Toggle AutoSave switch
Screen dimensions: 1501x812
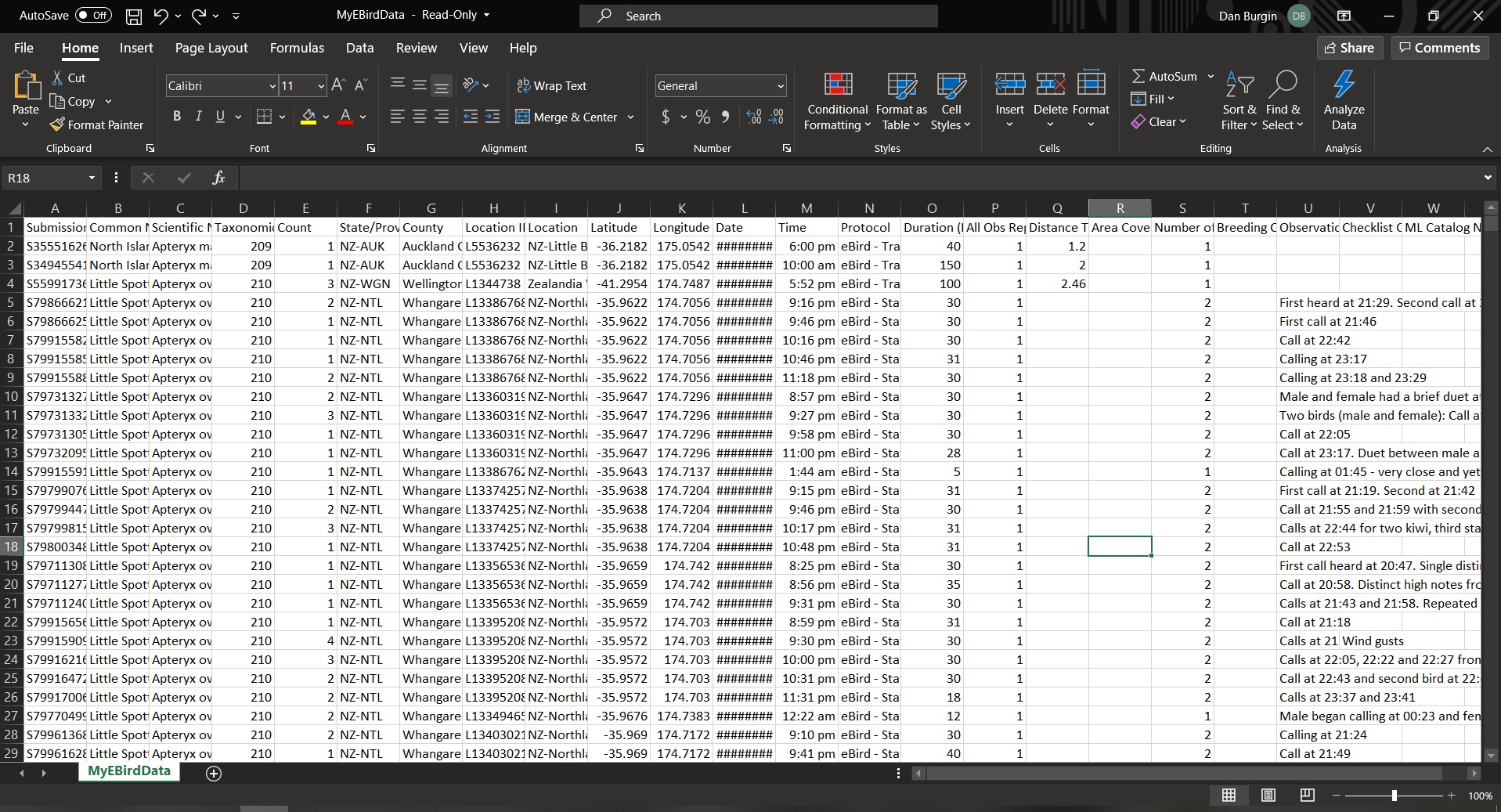[x=93, y=16]
